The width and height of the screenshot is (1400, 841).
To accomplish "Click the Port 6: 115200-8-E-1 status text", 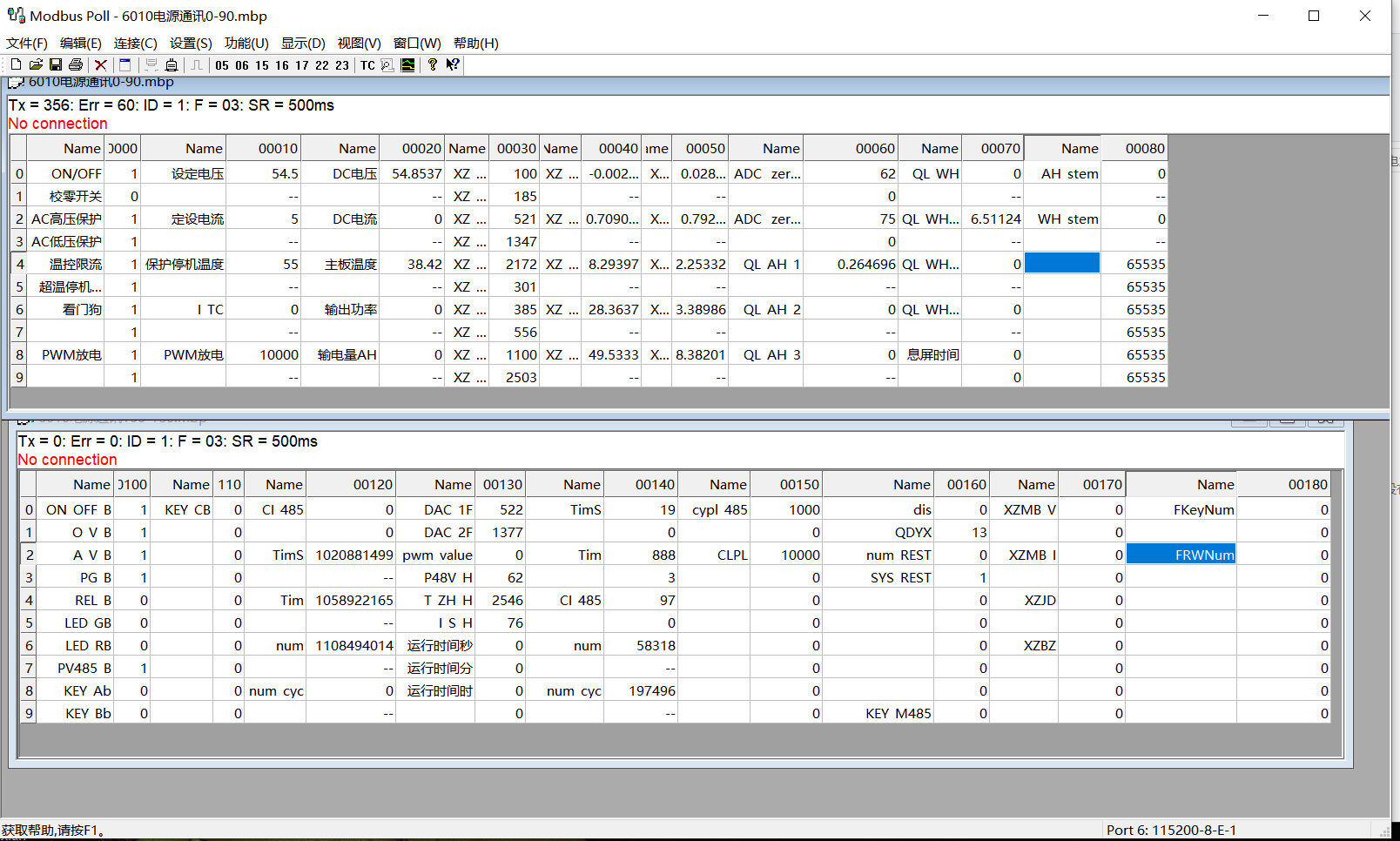I will coord(1171,830).
